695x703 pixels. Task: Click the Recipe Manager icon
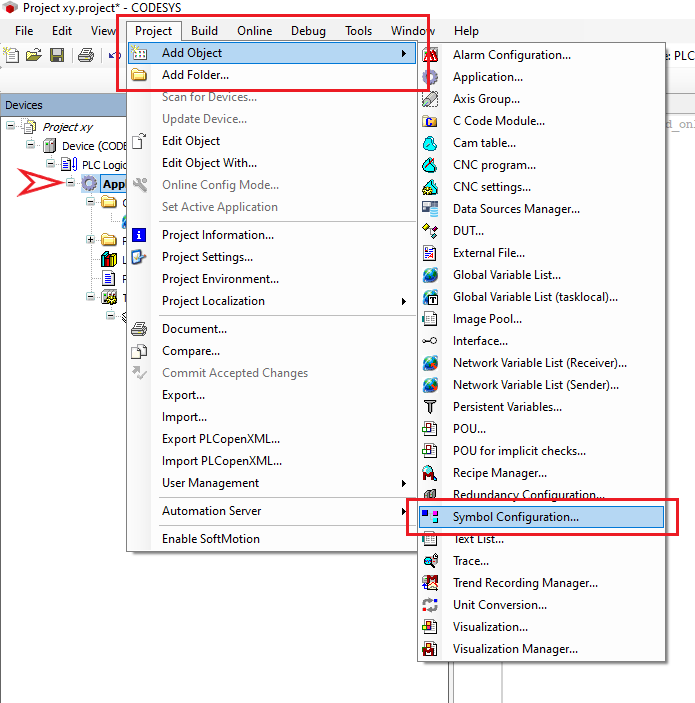click(431, 473)
